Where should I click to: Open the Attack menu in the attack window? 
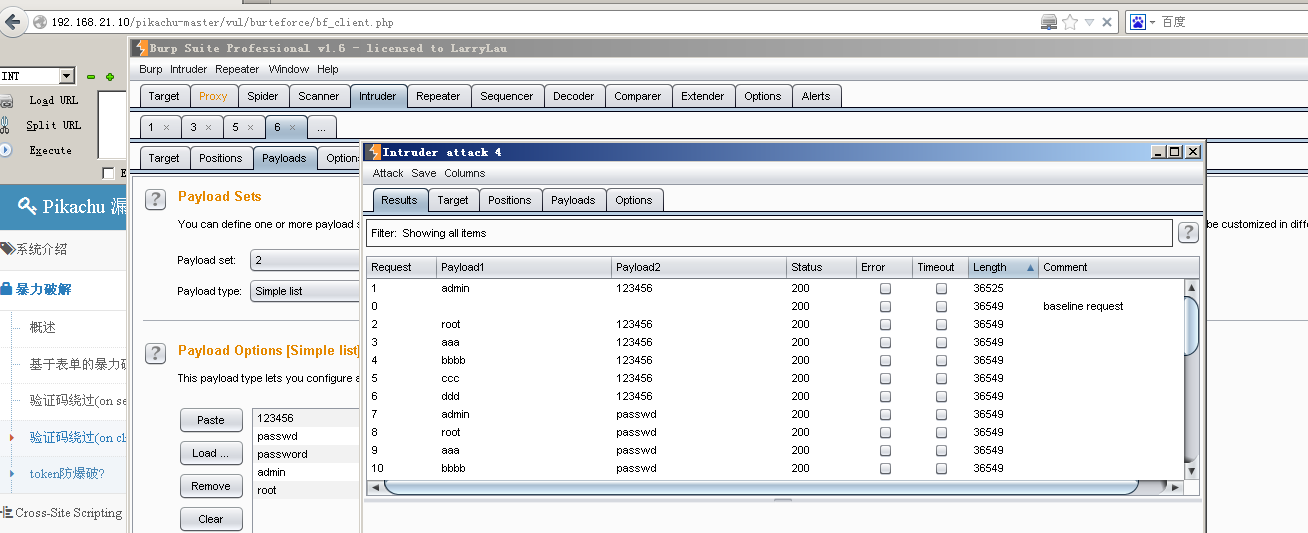388,173
